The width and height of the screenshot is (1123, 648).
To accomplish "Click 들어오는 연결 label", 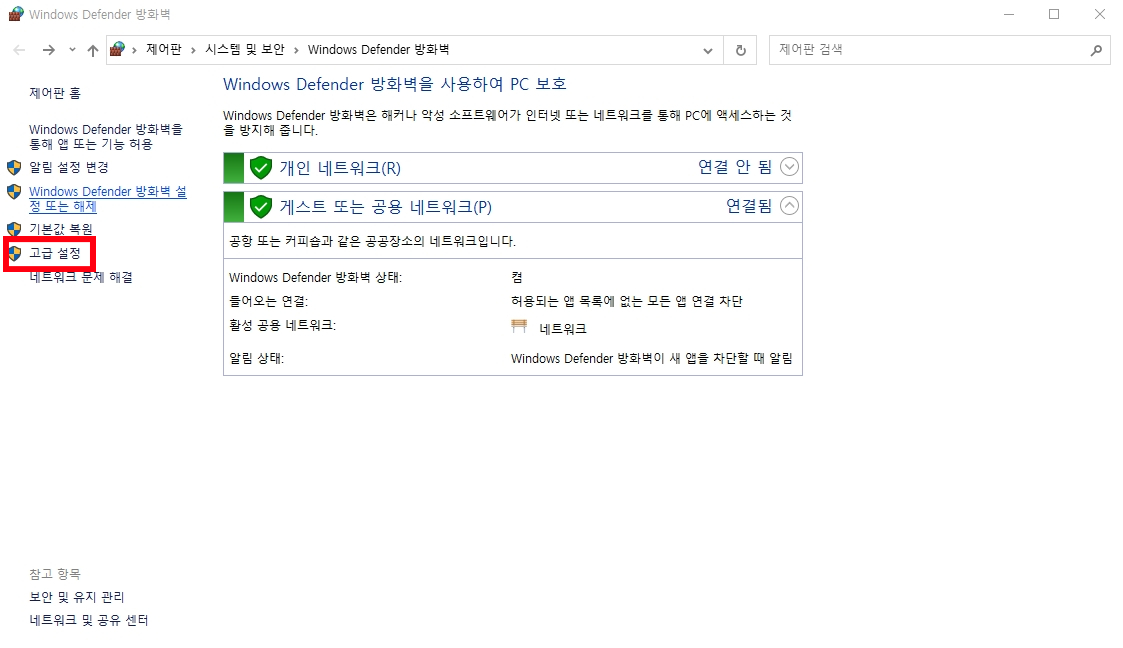I will click(x=269, y=301).
